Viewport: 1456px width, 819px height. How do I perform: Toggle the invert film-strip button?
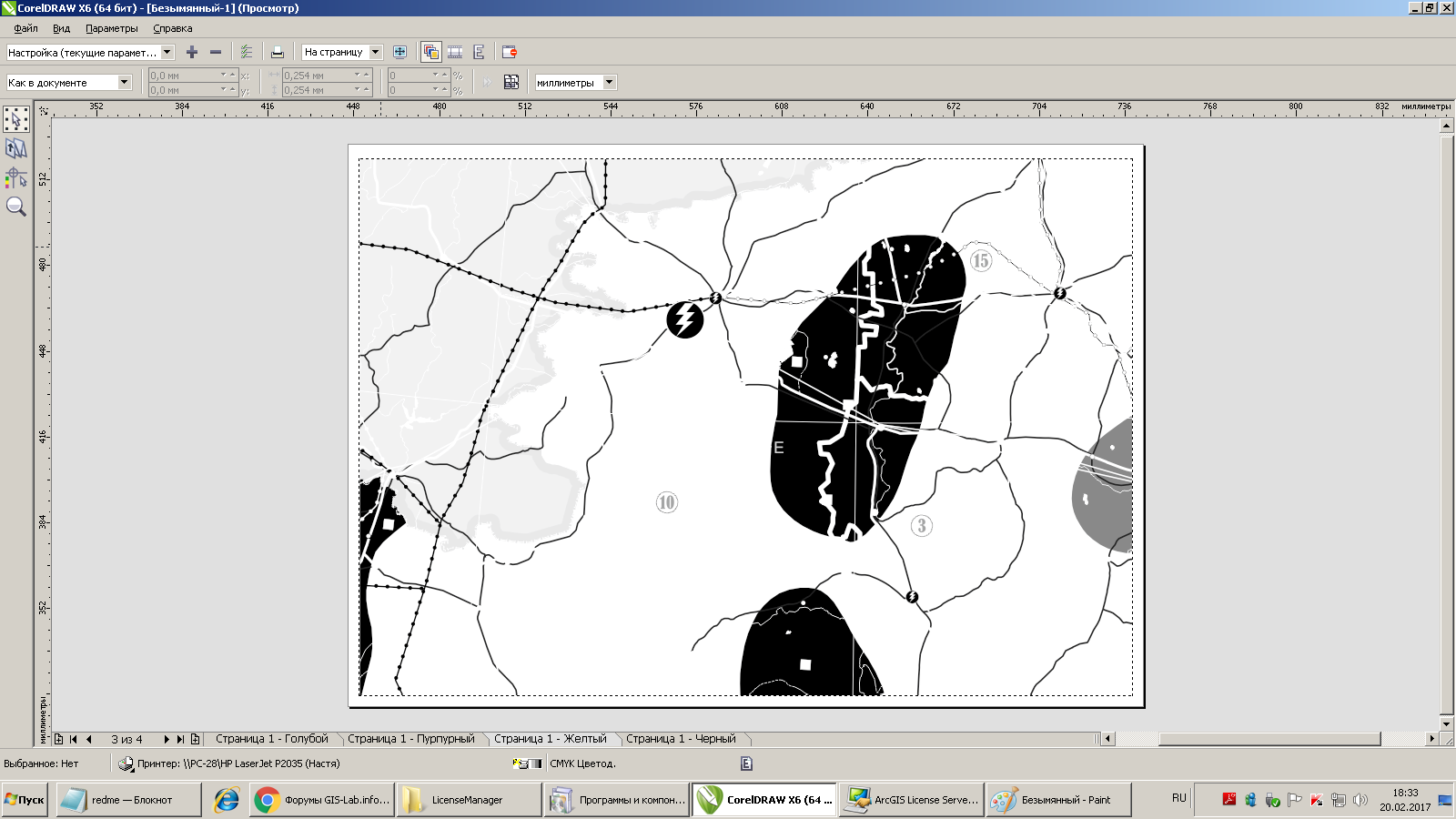(455, 53)
